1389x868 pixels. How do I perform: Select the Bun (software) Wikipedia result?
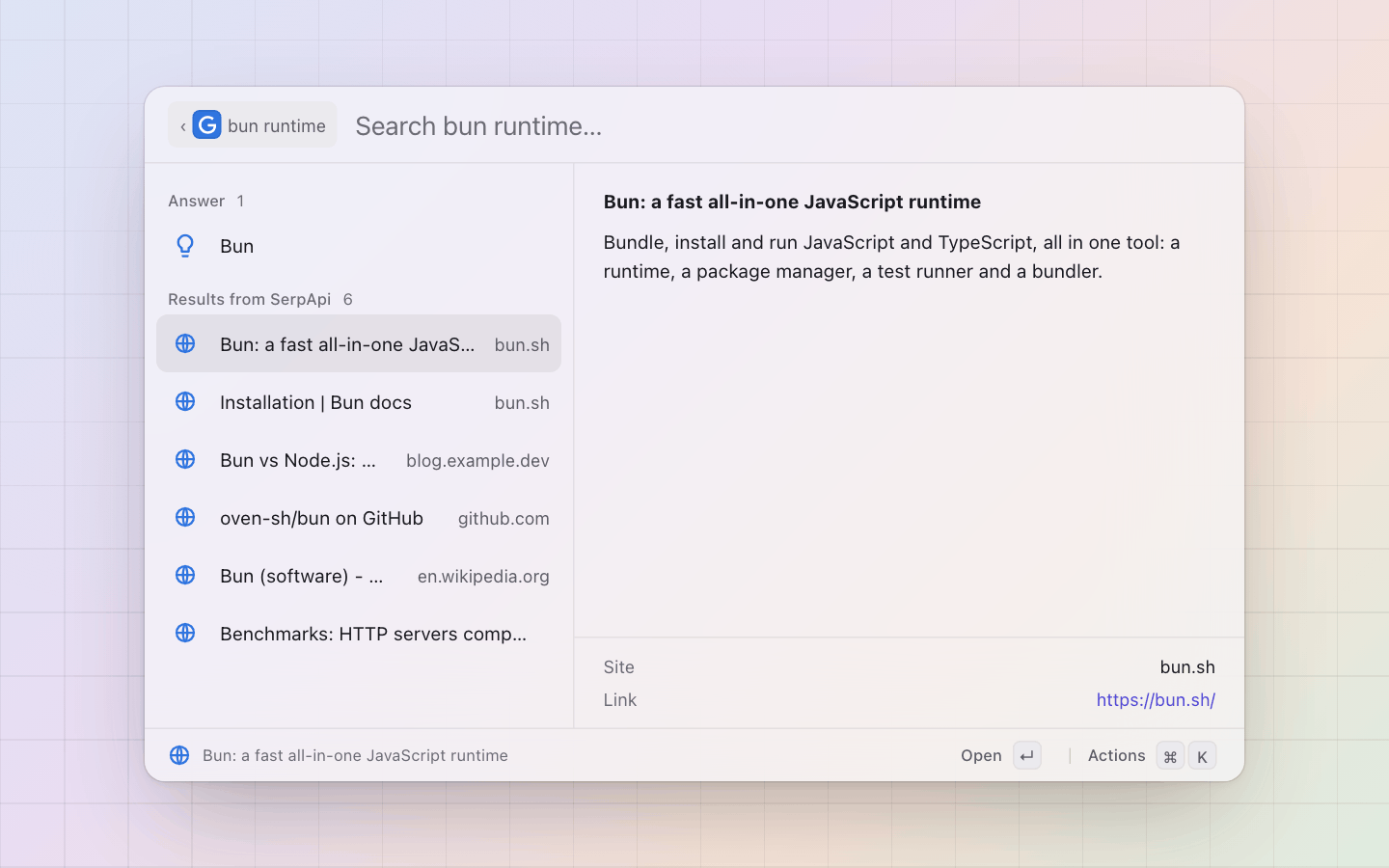pyautogui.click(x=359, y=575)
